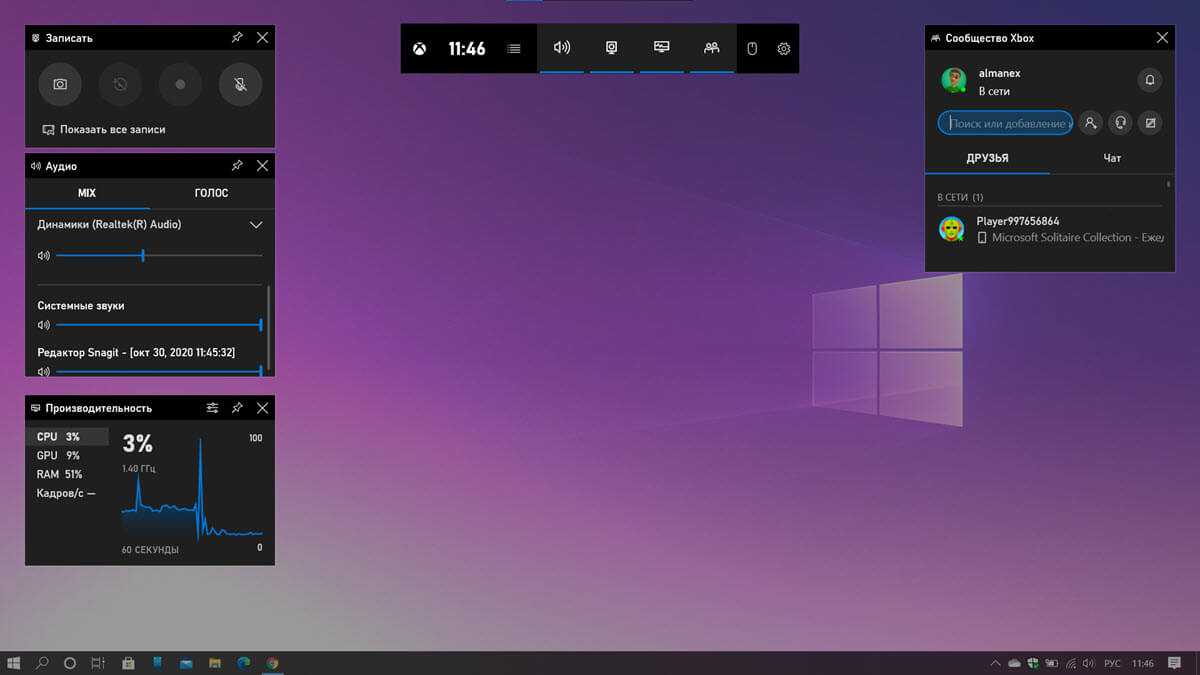Open notifications bell in Xbox Community
Screen dimensions: 1200x675
click(x=1150, y=80)
